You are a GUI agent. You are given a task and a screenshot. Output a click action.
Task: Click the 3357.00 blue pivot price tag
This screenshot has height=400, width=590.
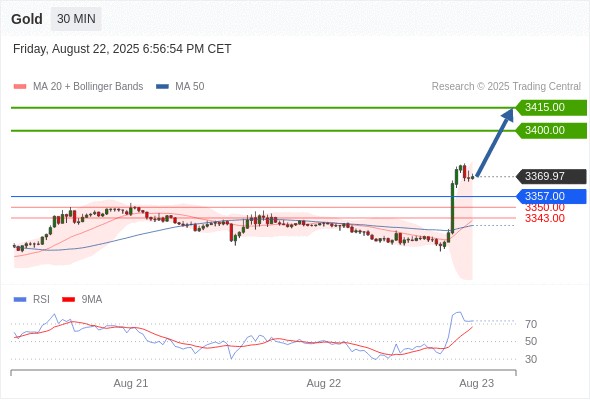coord(551,196)
